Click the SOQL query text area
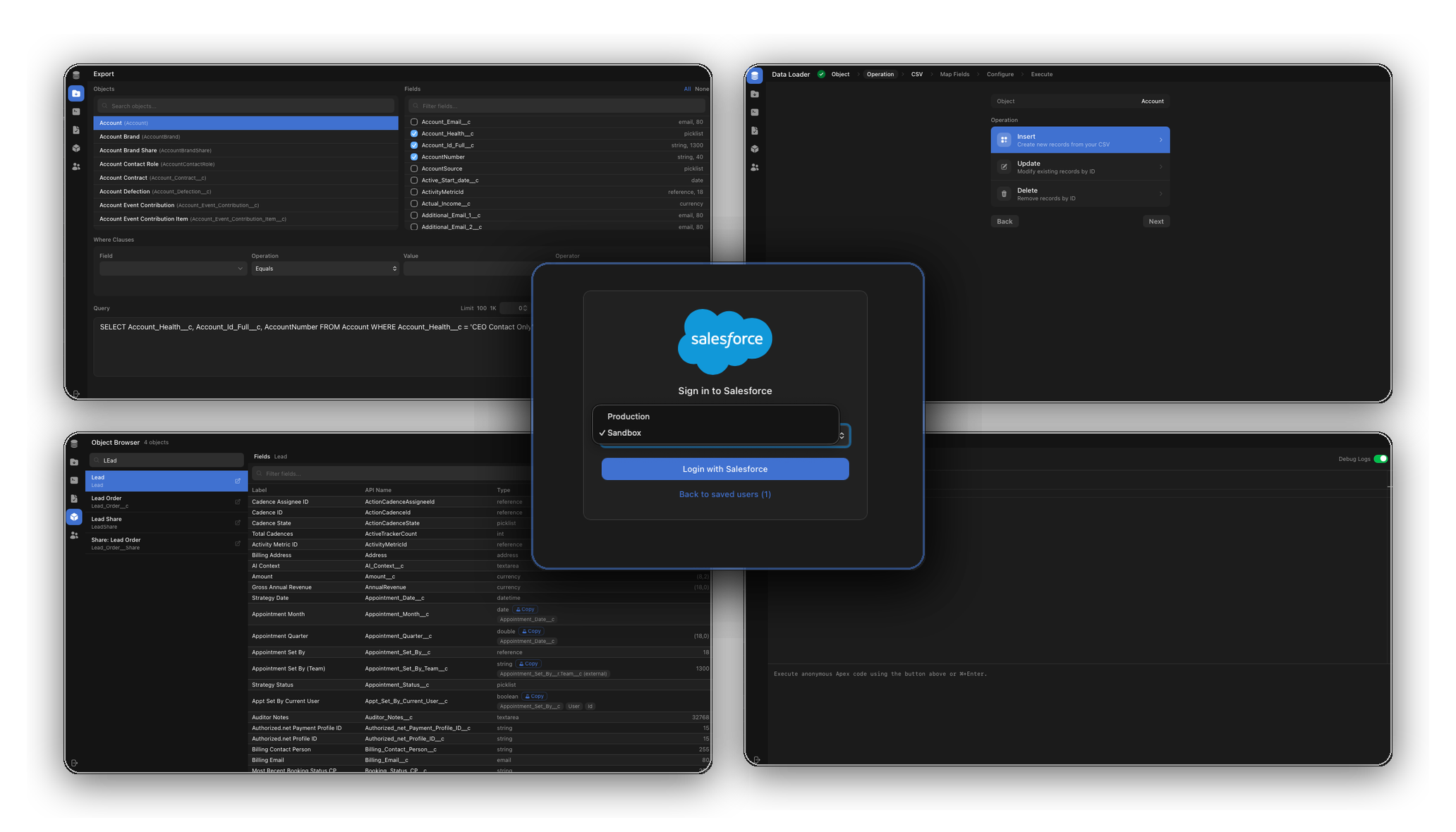 coord(314,347)
